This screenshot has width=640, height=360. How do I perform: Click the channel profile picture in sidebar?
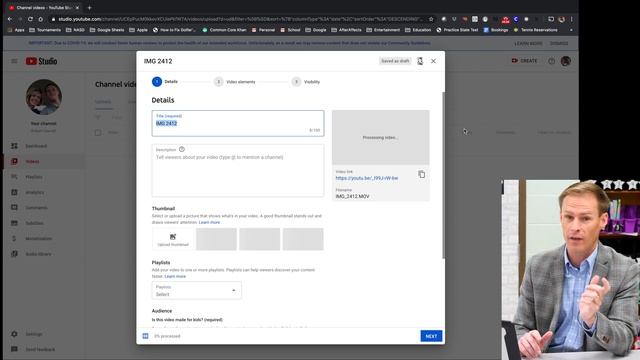point(44,97)
